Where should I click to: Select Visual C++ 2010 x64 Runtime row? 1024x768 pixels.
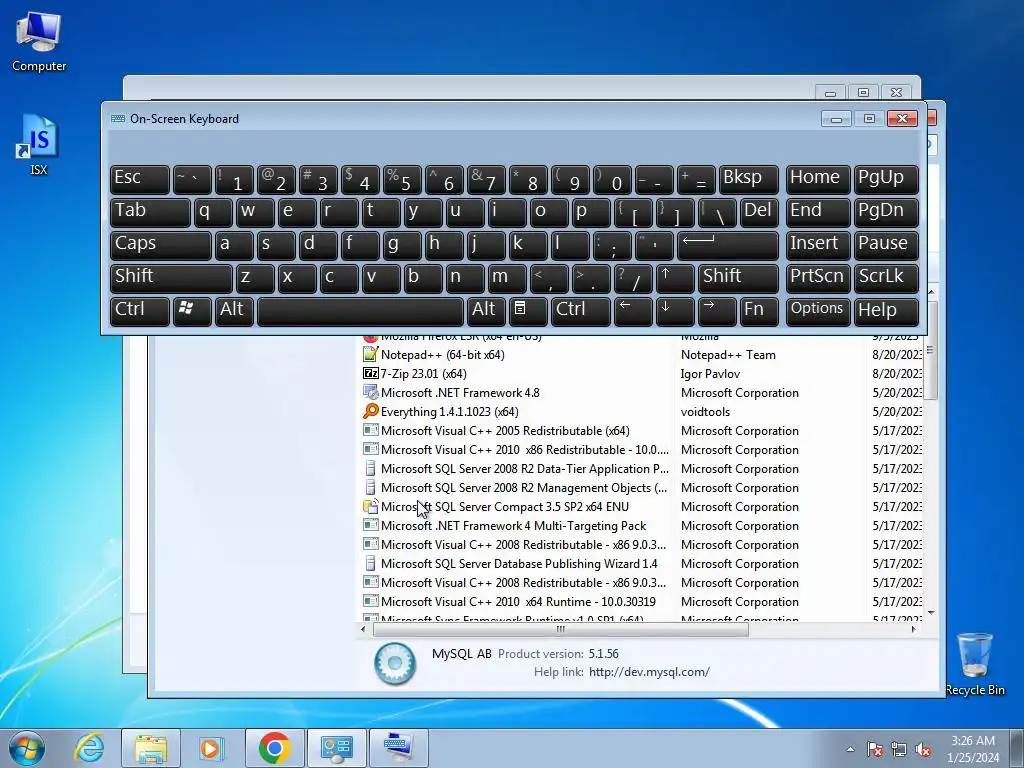pyautogui.click(x=641, y=601)
